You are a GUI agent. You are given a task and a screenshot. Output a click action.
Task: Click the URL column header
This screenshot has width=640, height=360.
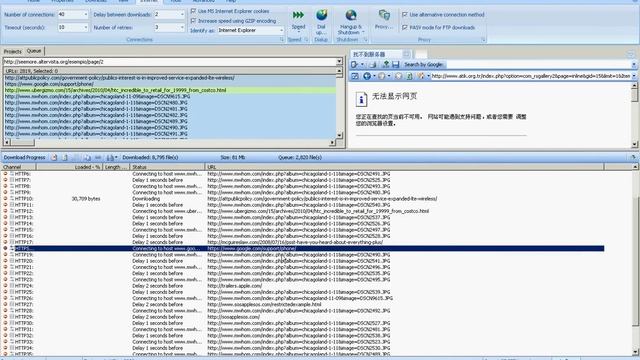click(404, 167)
